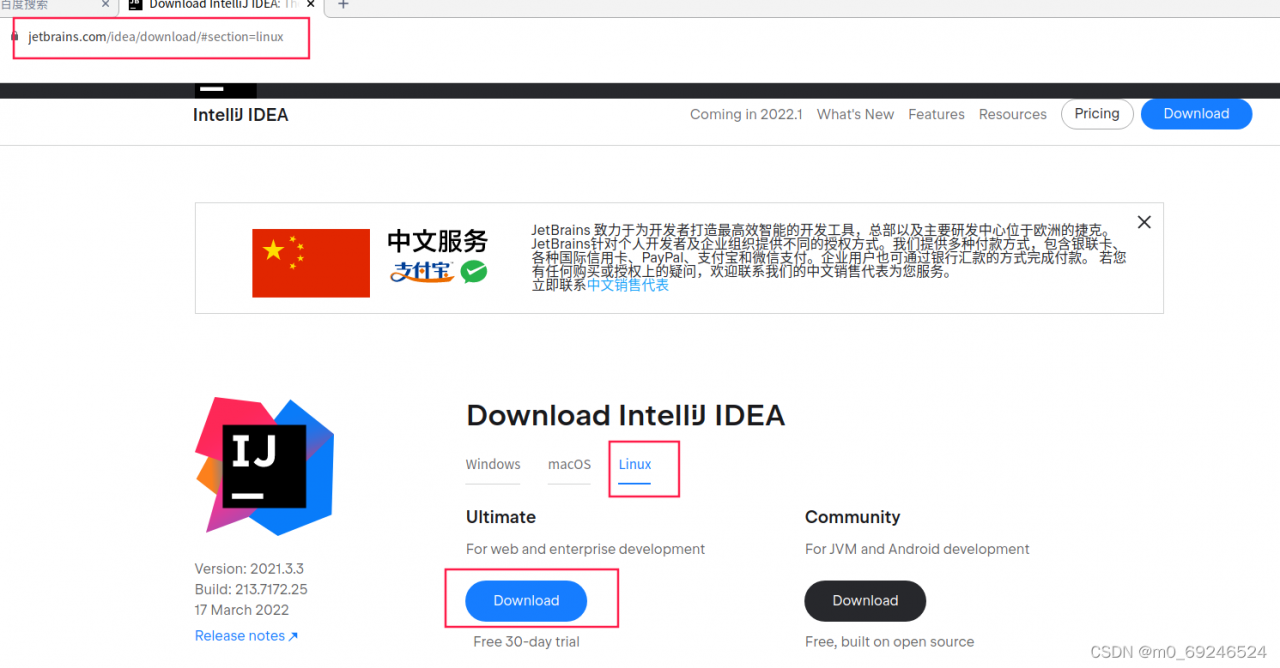Click the lock icon in address bar

click(14, 36)
